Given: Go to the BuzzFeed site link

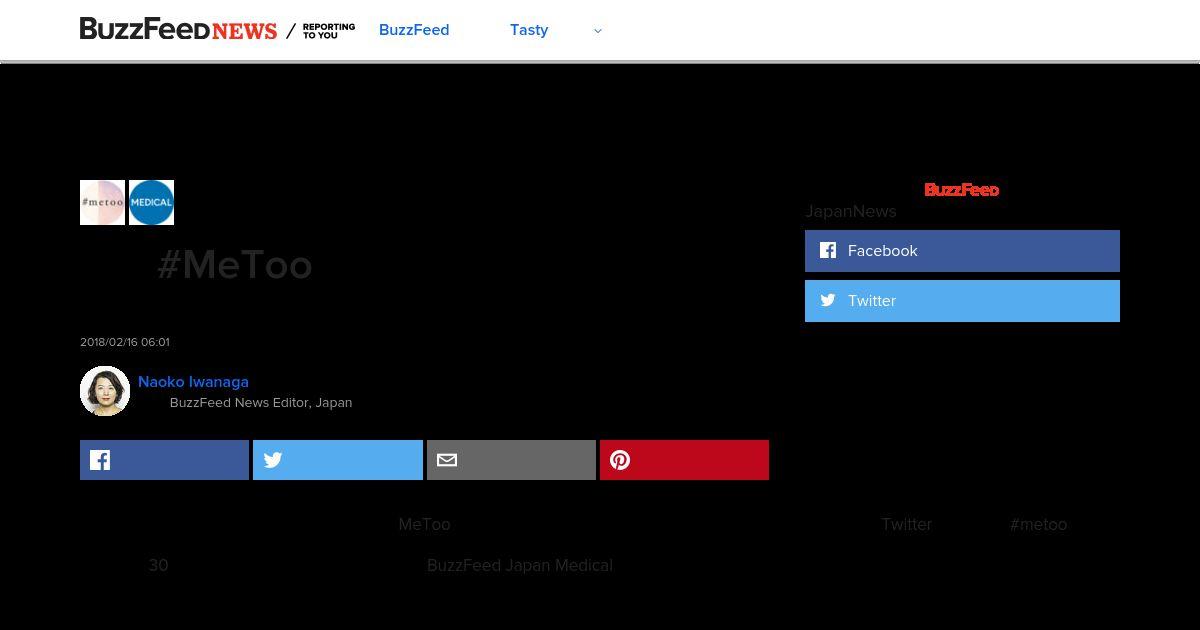Looking at the screenshot, I should (x=414, y=30).
